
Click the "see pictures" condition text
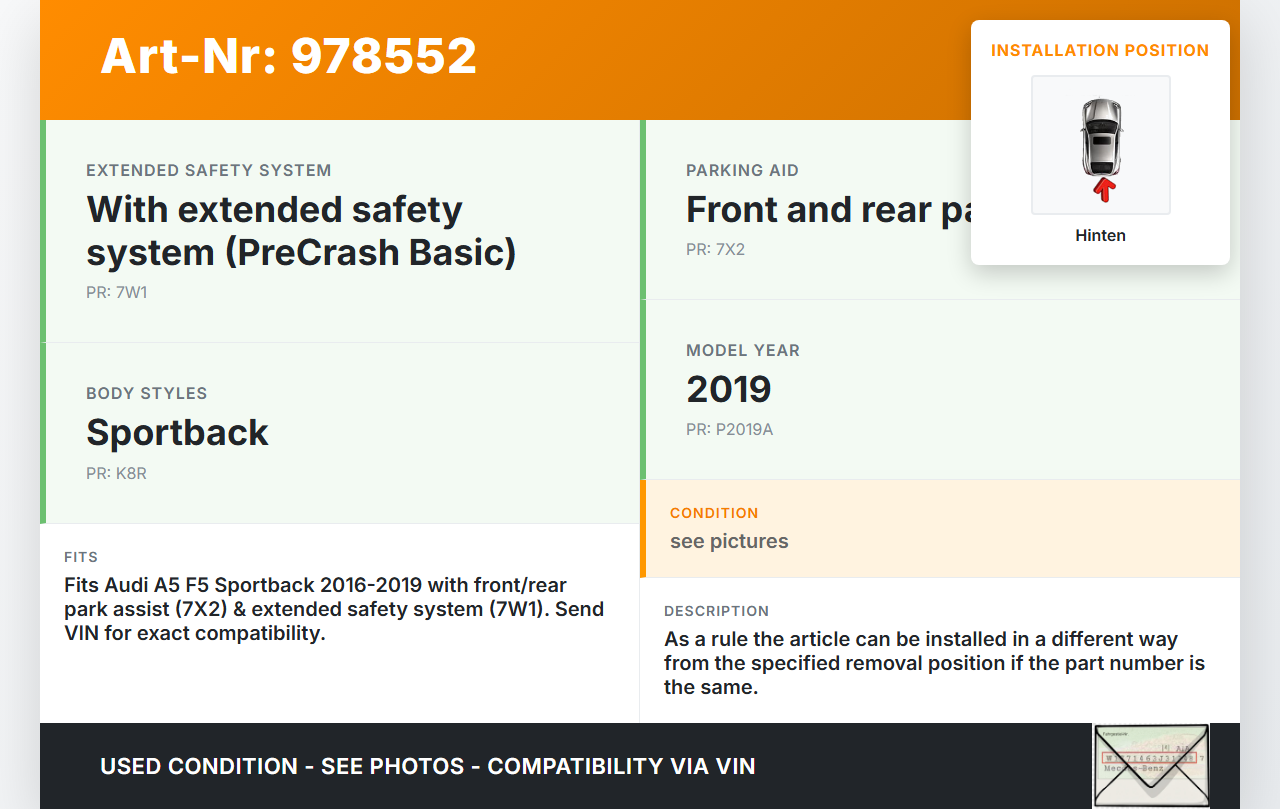pos(729,541)
